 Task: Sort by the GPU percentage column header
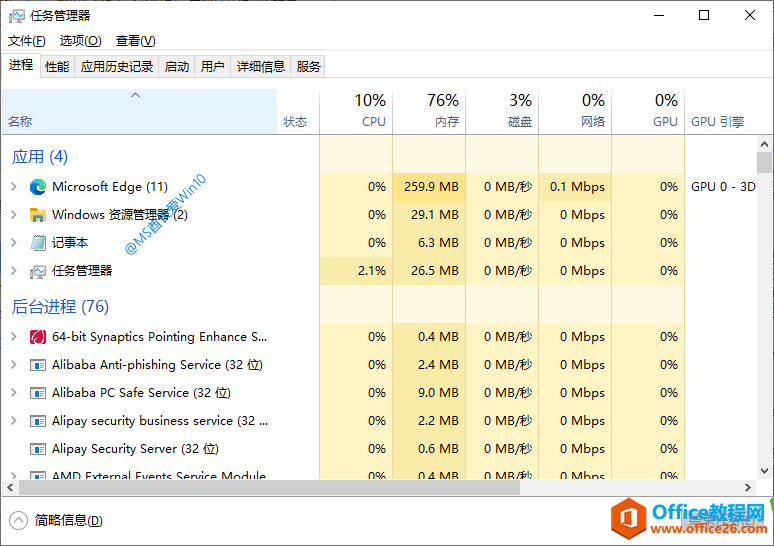tap(648, 112)
